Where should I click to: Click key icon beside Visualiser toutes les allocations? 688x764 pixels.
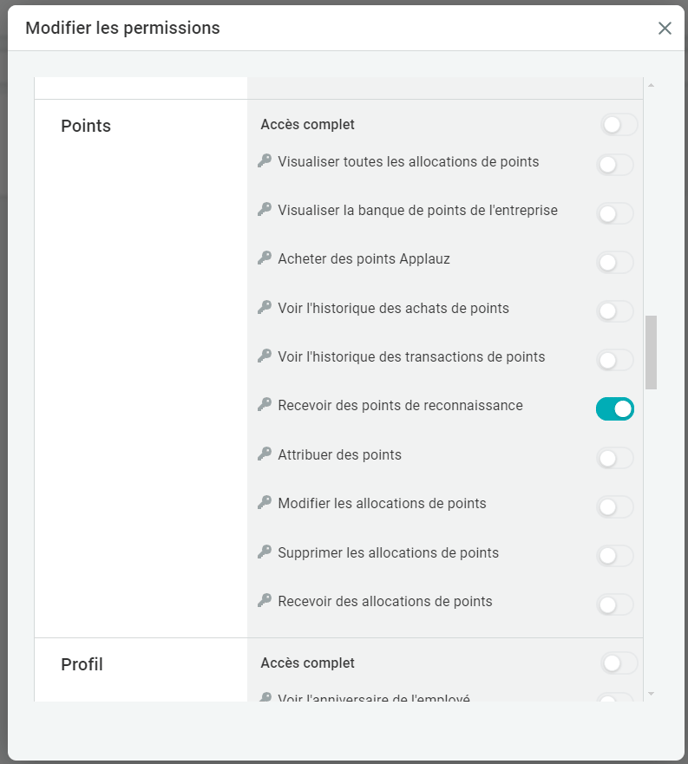[x=265, y=161]
